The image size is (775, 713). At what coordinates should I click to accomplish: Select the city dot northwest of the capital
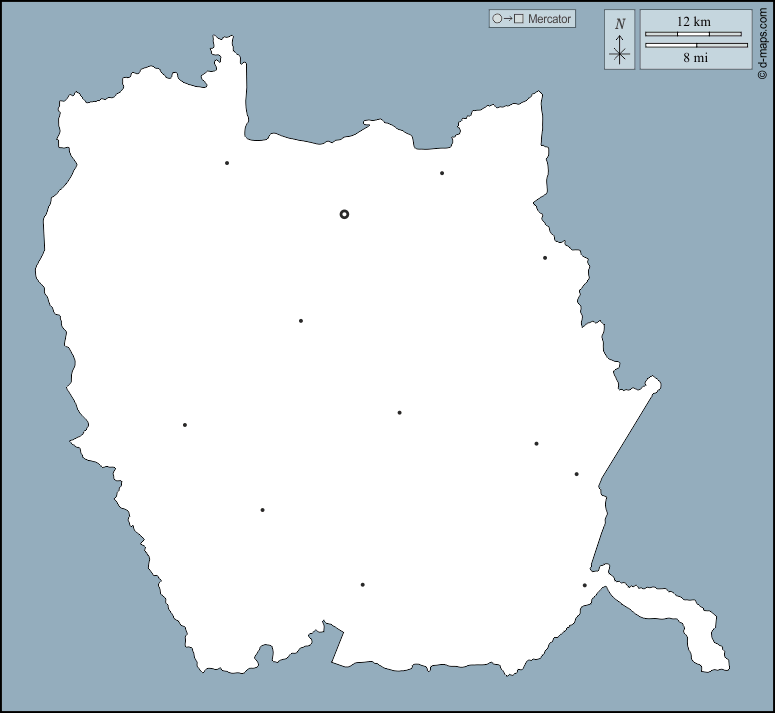click(x=227, y=163)
